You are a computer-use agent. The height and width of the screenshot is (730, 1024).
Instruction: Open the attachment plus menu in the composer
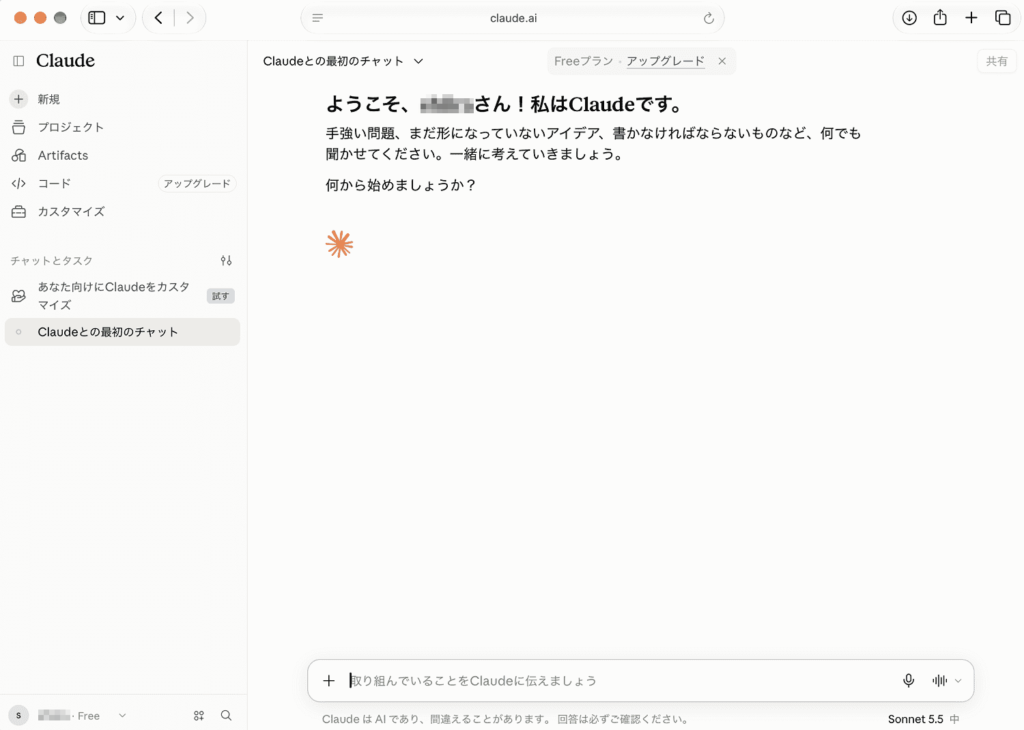coord(328,681)
